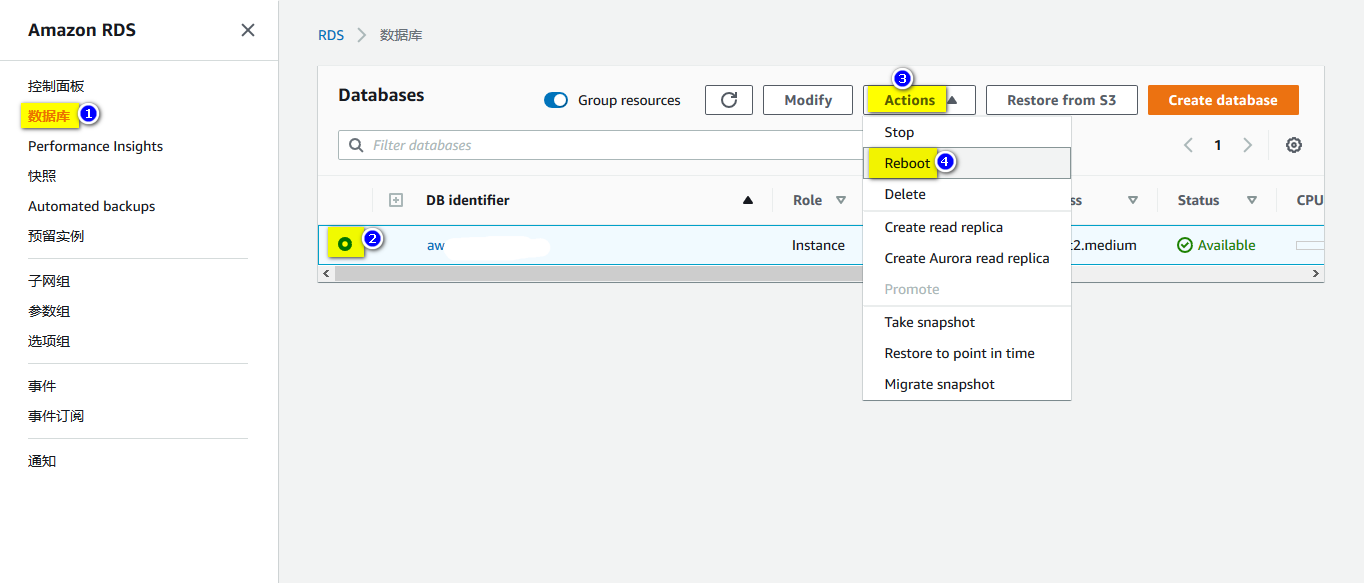Sort the Status column

pyautogui.click(x=1251, y=200)
